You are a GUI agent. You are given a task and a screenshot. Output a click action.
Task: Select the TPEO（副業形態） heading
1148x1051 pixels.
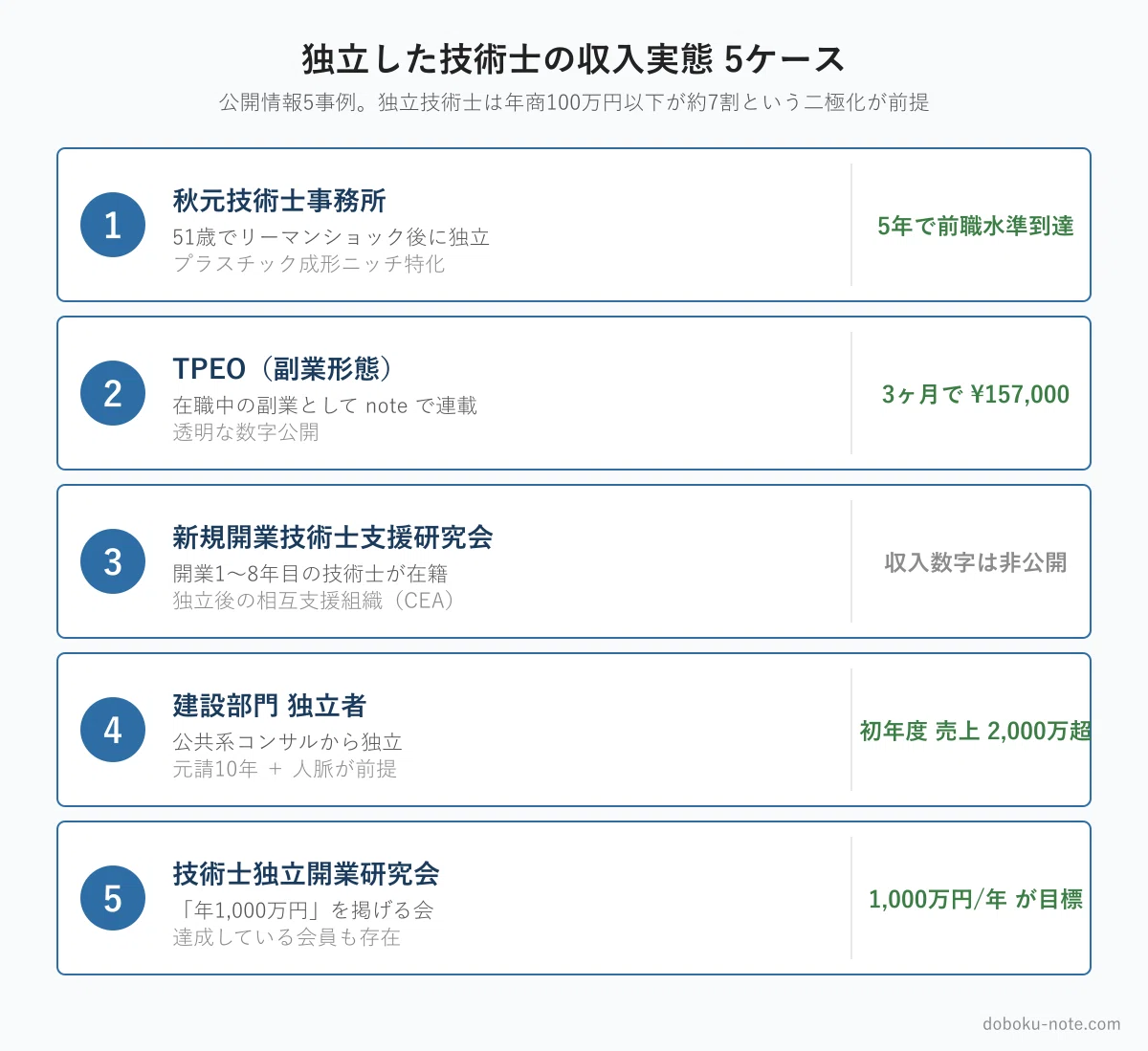[284, 369]
